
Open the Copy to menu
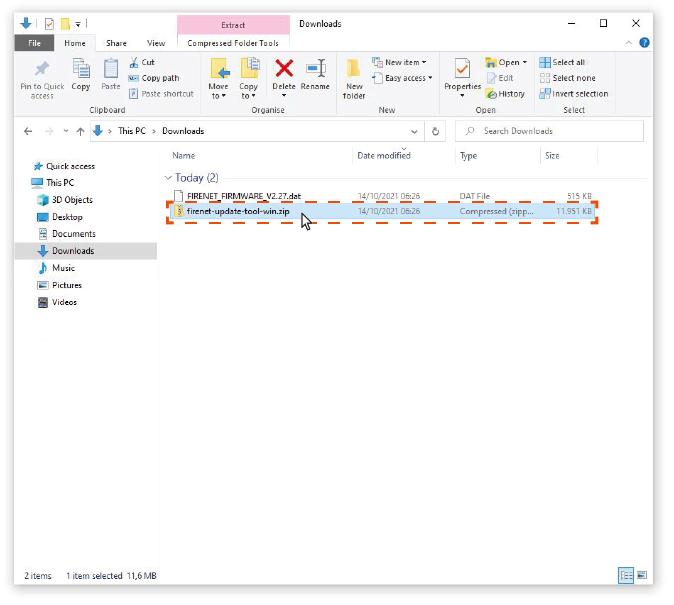coord(249,79)
